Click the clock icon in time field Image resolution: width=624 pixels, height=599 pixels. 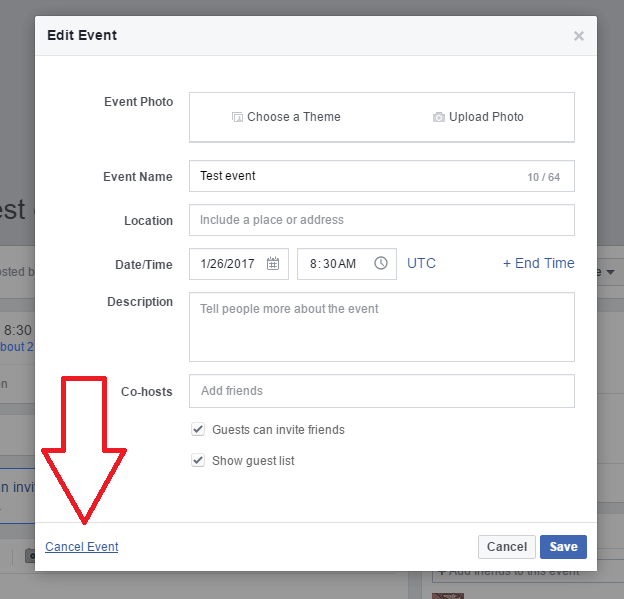(x=381, y=264)
